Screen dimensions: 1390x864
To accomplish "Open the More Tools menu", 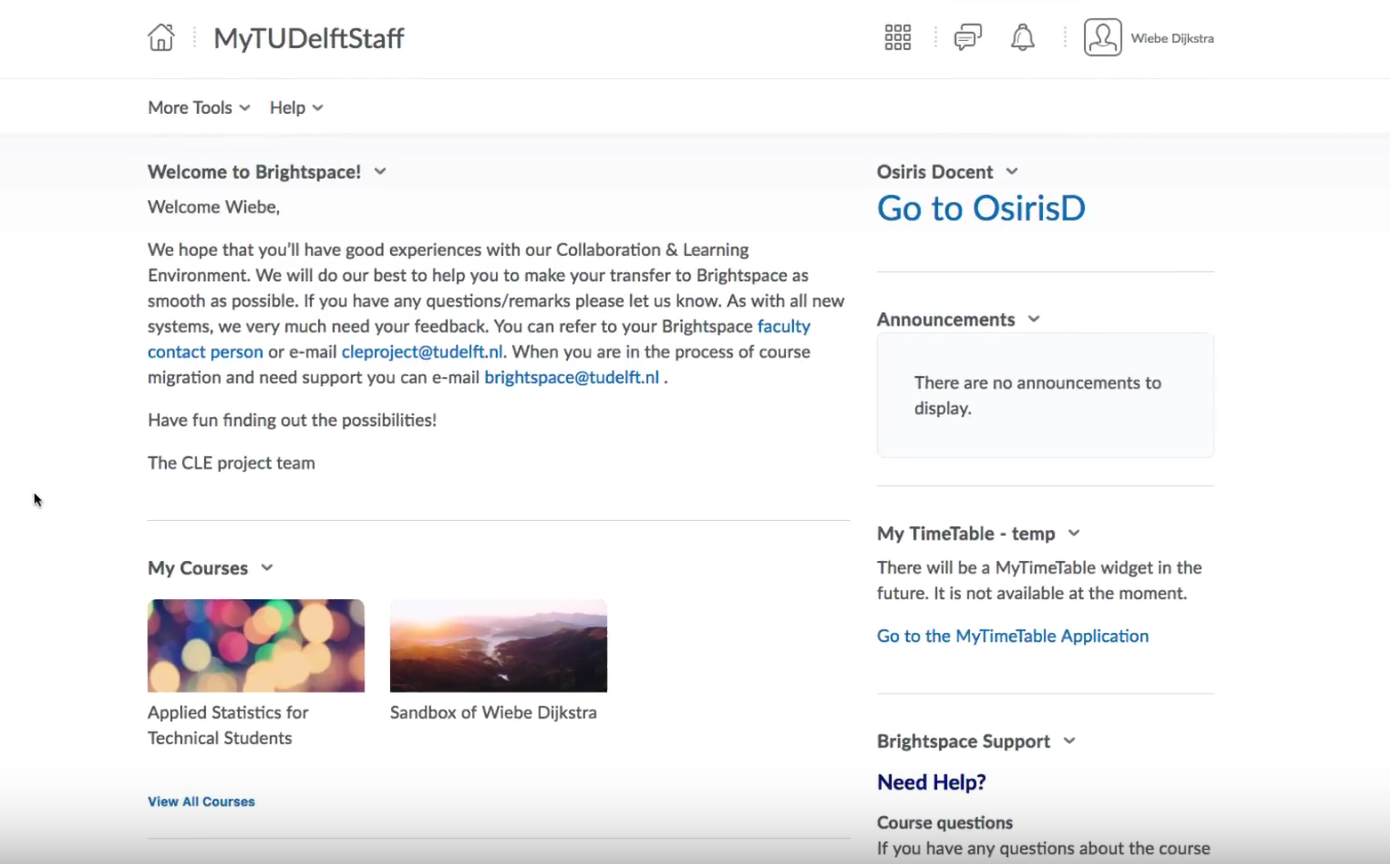I will click(199, 108).
